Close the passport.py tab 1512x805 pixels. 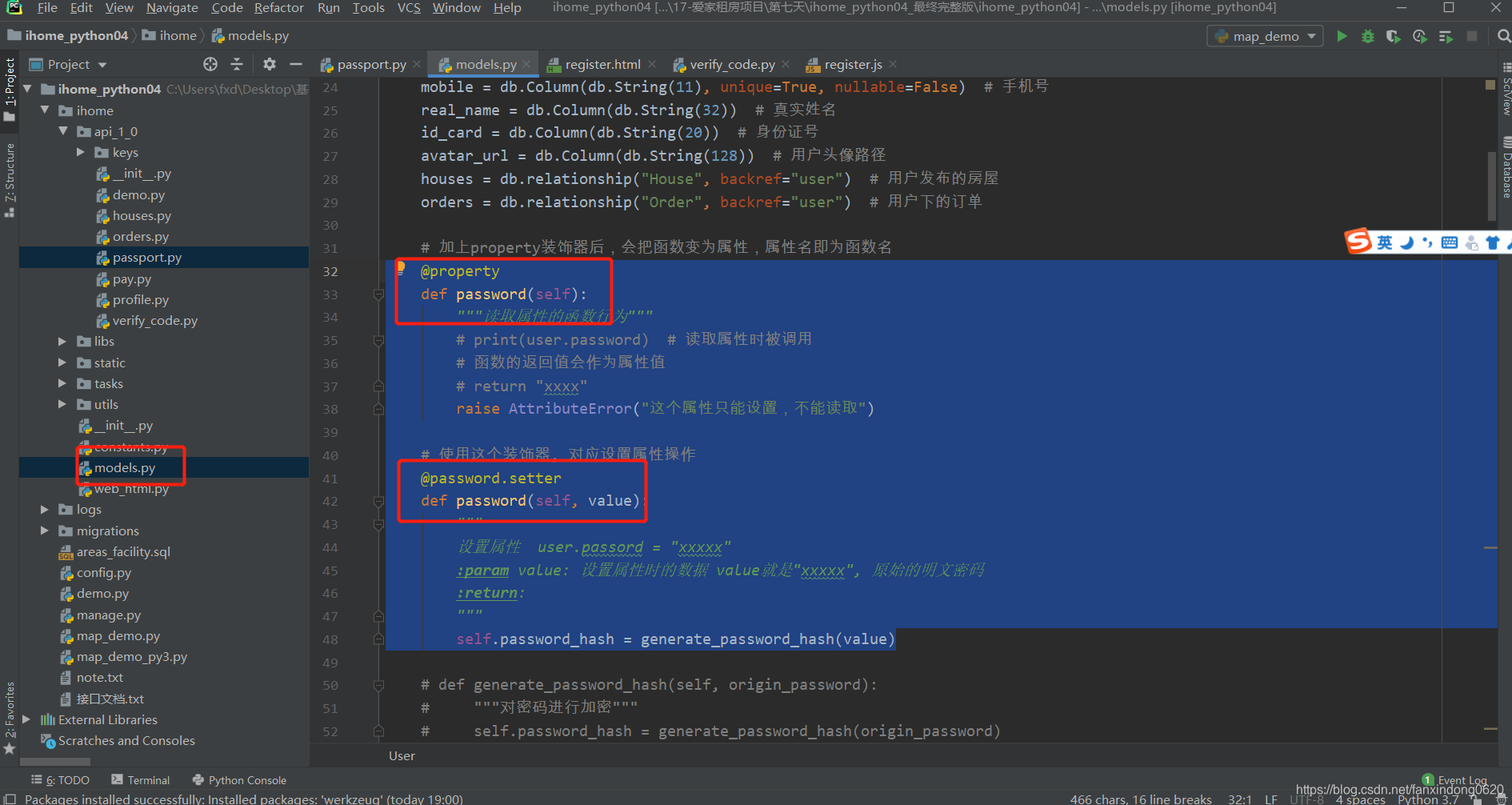[417, 64]
